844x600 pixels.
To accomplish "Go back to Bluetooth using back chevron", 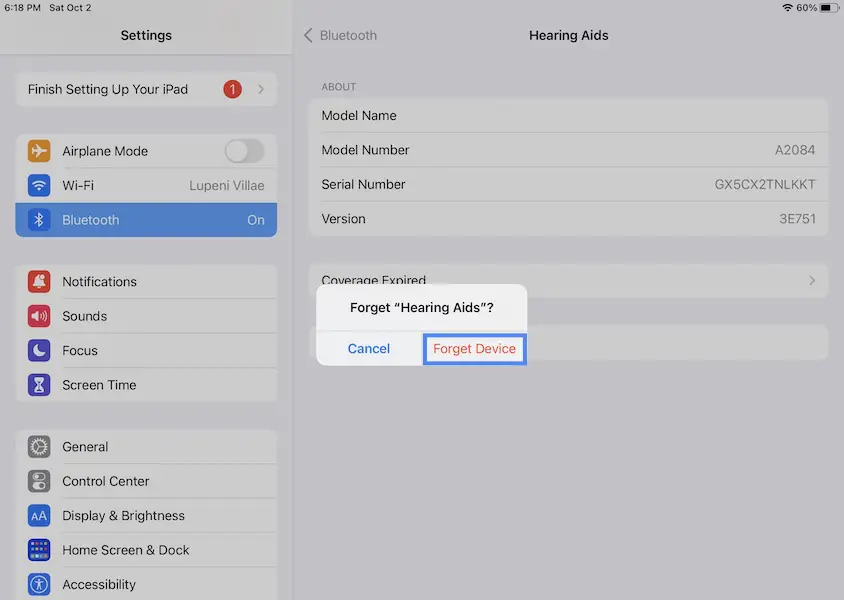I will (308, 35).
